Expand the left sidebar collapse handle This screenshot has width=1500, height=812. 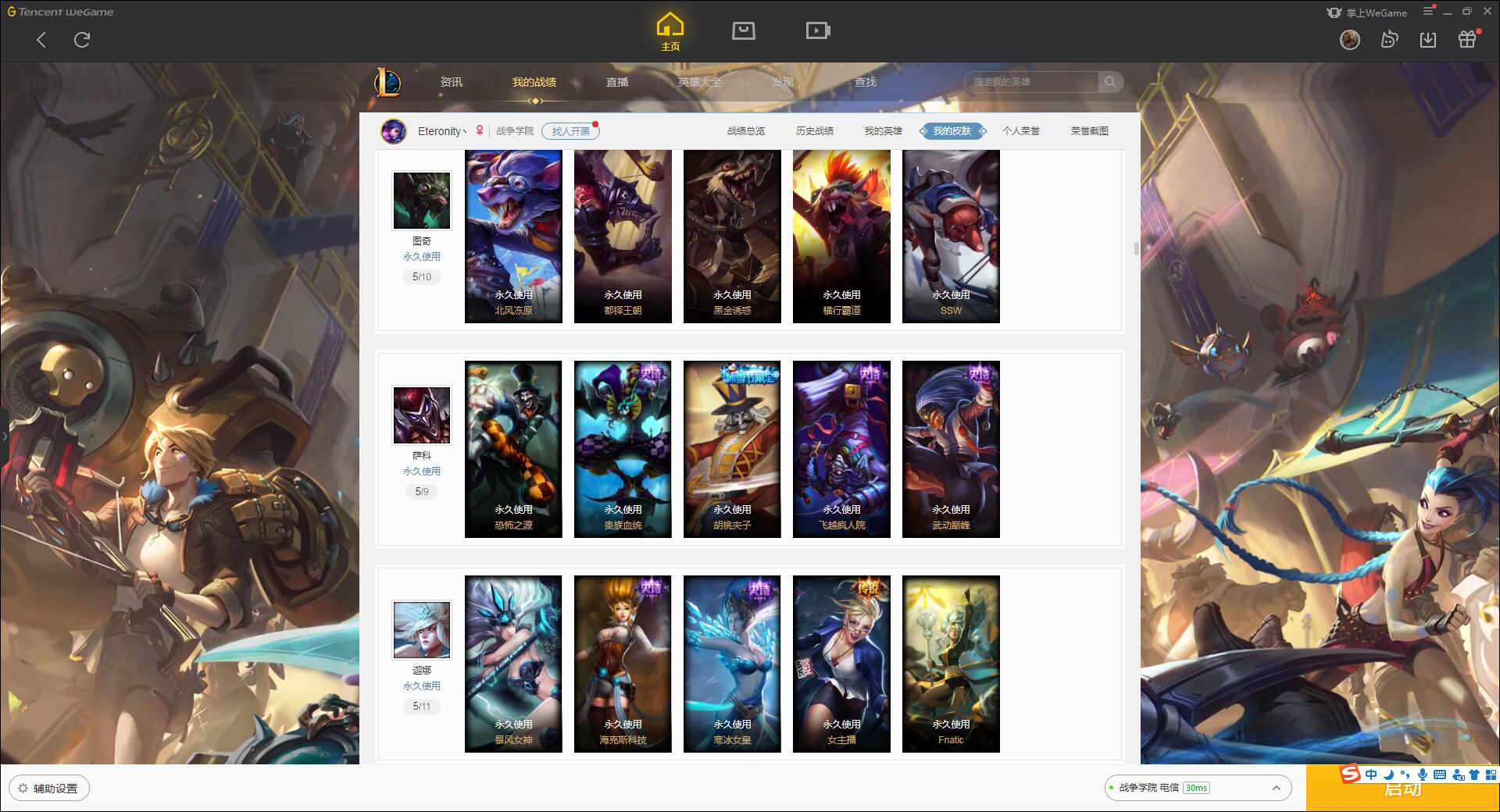tap(4, 436)
